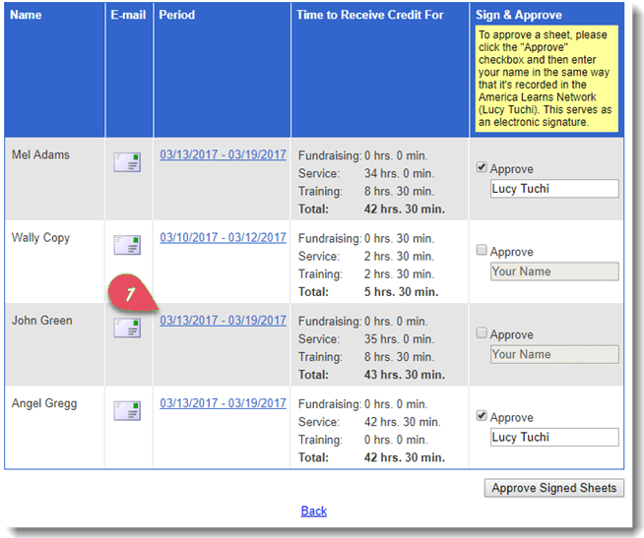Check Approve checkbox for John Green
Screen dimensions: 644x538
[x=482, y=334]
